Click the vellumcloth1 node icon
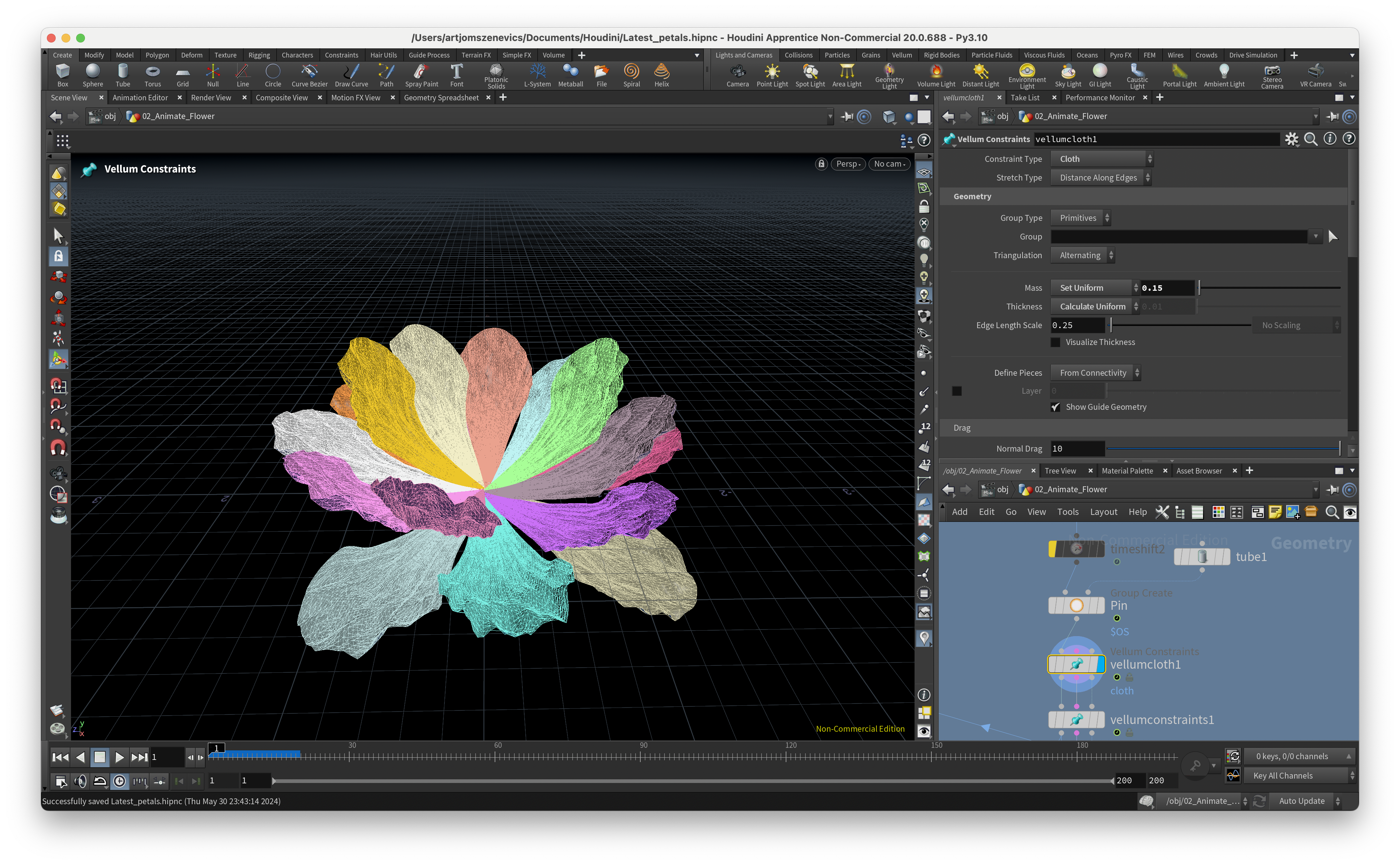Screen dimensions: 1400x865 (x=1076, y=664)
